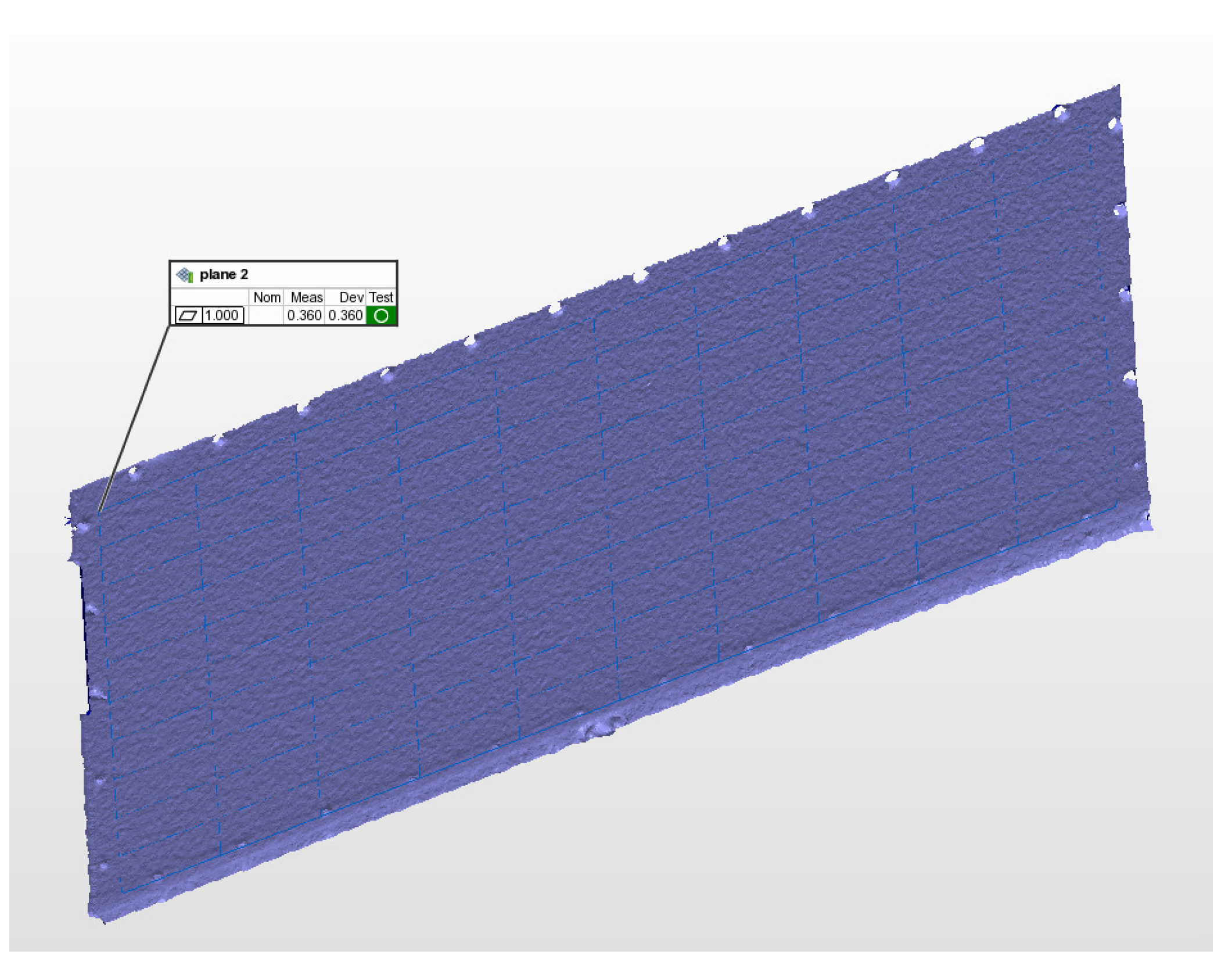The height and width of the screenshot is (965, 1232).
Task: Click the Meas column header
Action: 306,298
